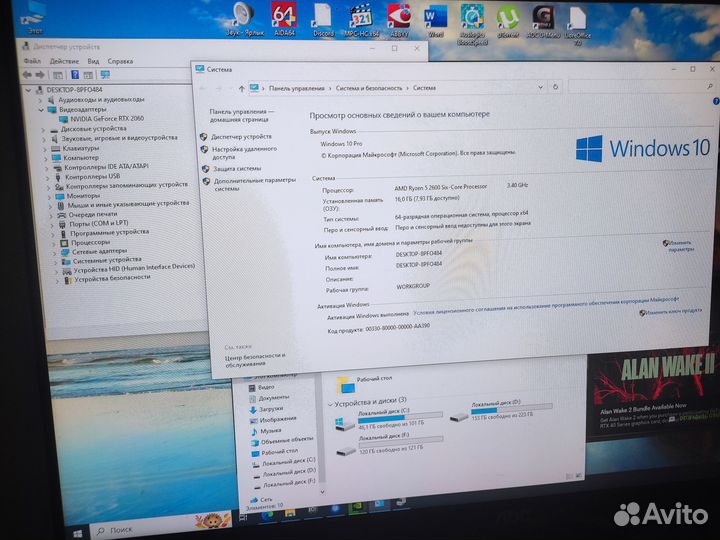Viewport: 720px width, 540px height.
Task: Open the Действие menu in Device Manager
Action: [64, 61]
